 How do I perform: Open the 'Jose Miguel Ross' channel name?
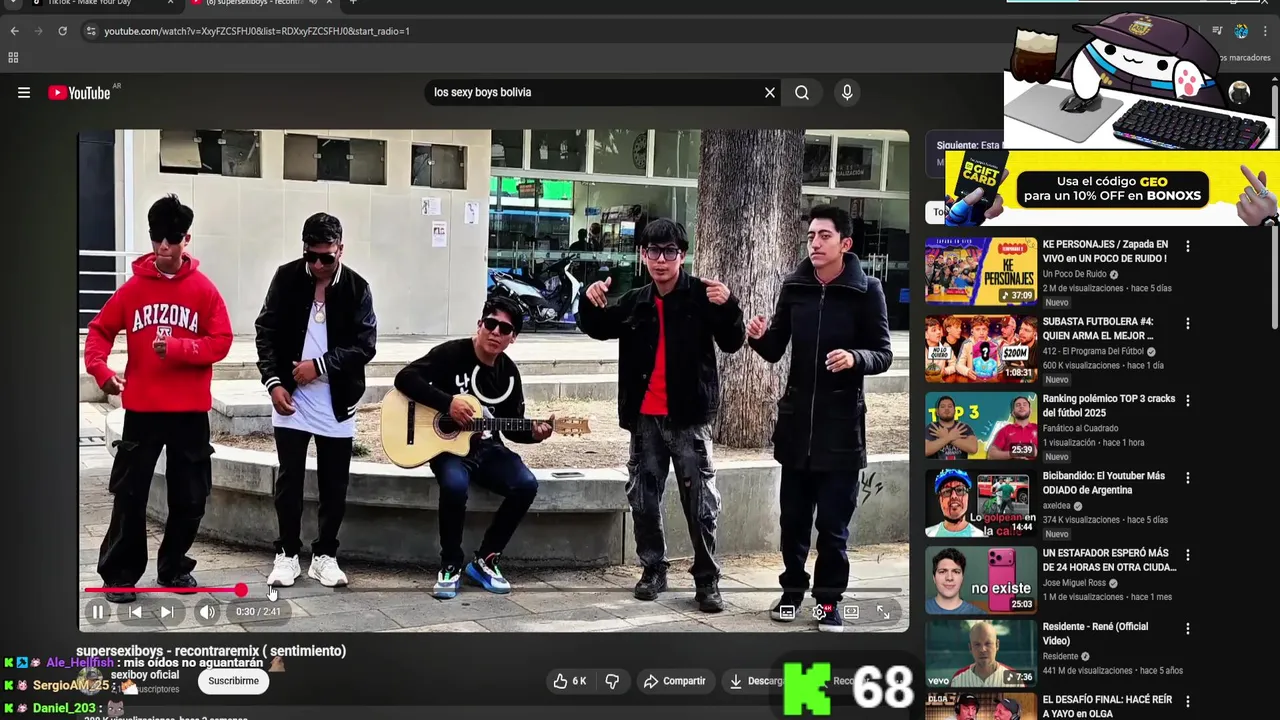[1075, 583]
